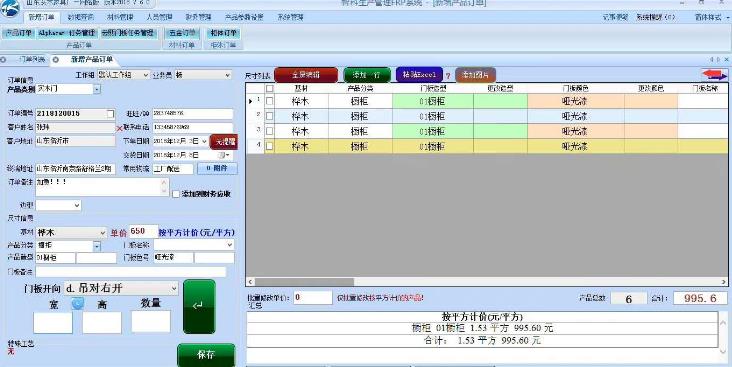Click the red X beside customer name
732x367 pixels.
click(120, 128)
